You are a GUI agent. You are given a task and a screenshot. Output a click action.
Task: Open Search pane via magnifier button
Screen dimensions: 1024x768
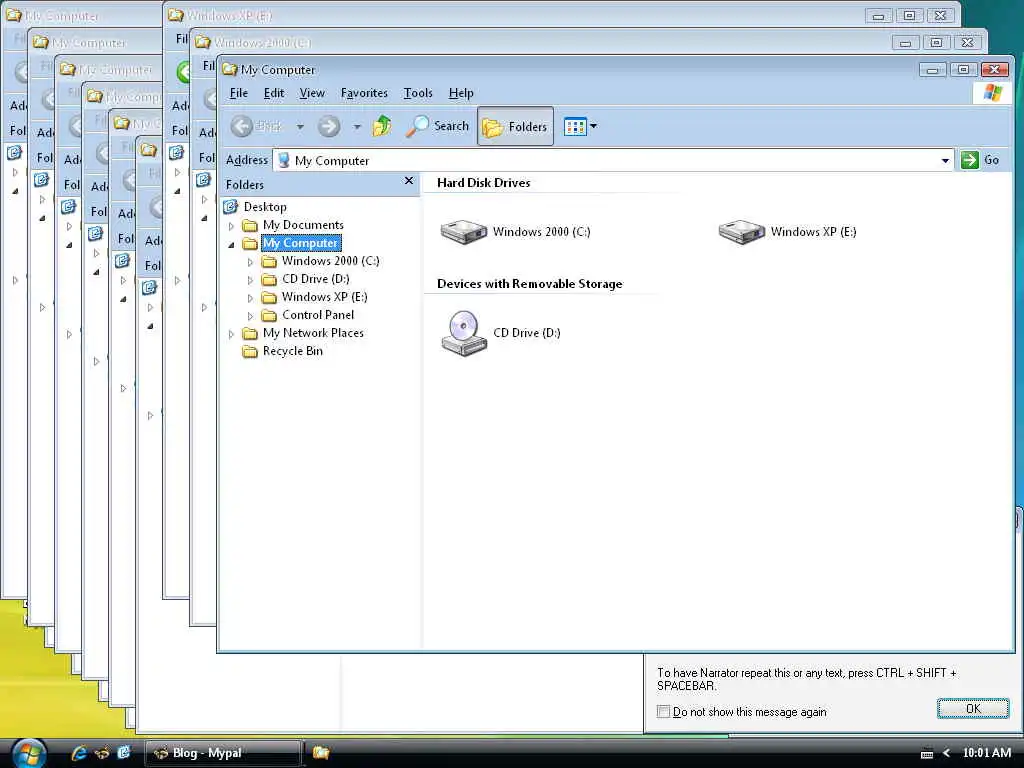tap(438, 126)
